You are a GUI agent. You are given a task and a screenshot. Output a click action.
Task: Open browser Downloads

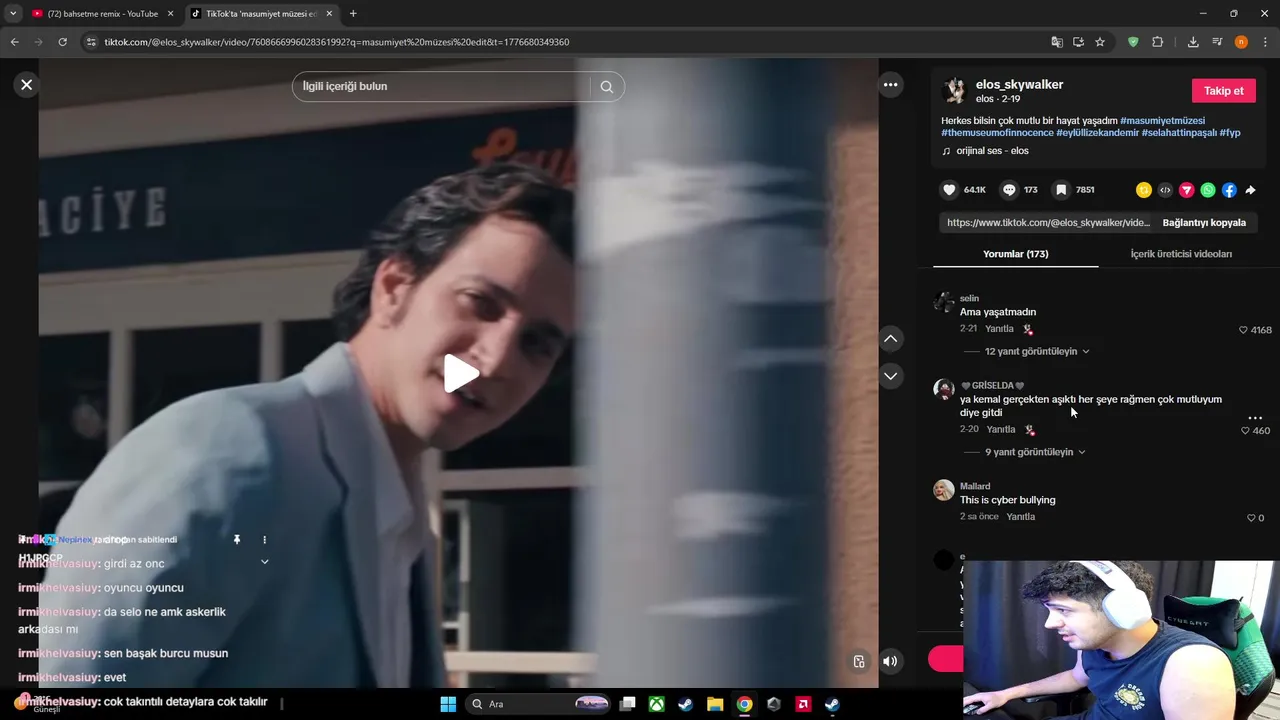[x=1193, y=42]
